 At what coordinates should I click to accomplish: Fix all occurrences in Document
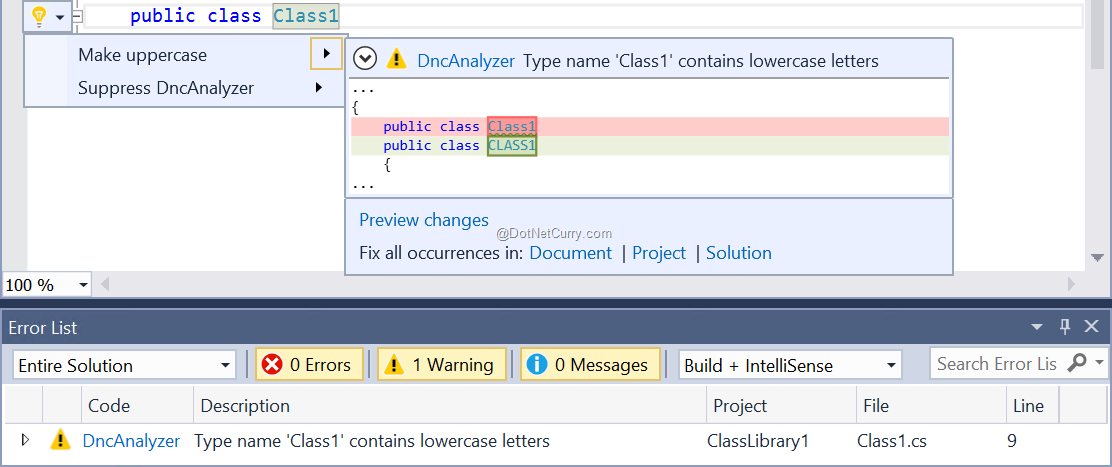tap(571, 253)
